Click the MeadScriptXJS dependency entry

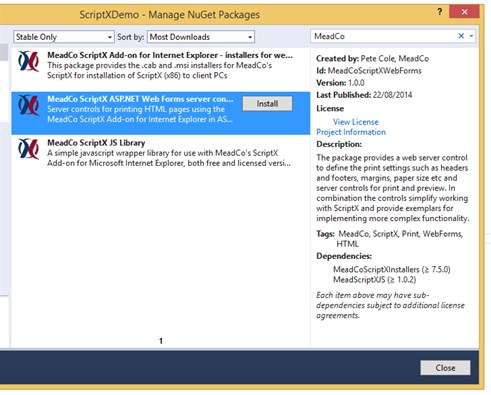click(x=375, y=279)
